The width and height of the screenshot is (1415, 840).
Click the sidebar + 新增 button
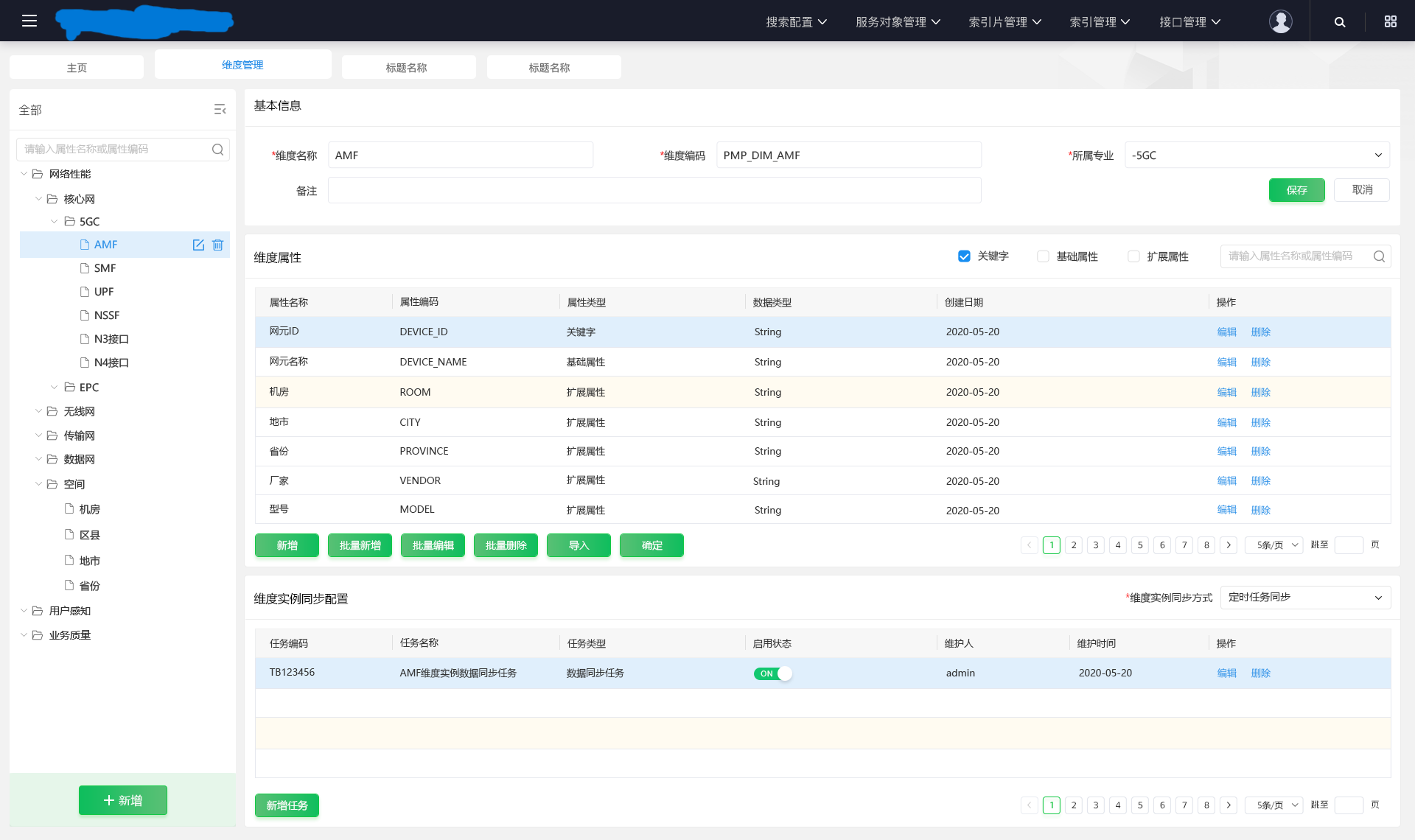coord(123,800)
